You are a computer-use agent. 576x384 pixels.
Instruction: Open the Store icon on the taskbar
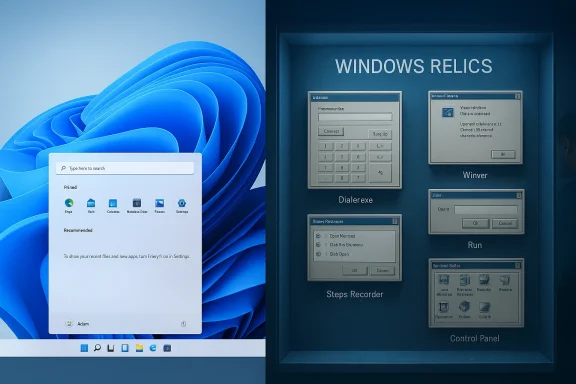pos(167,348)
